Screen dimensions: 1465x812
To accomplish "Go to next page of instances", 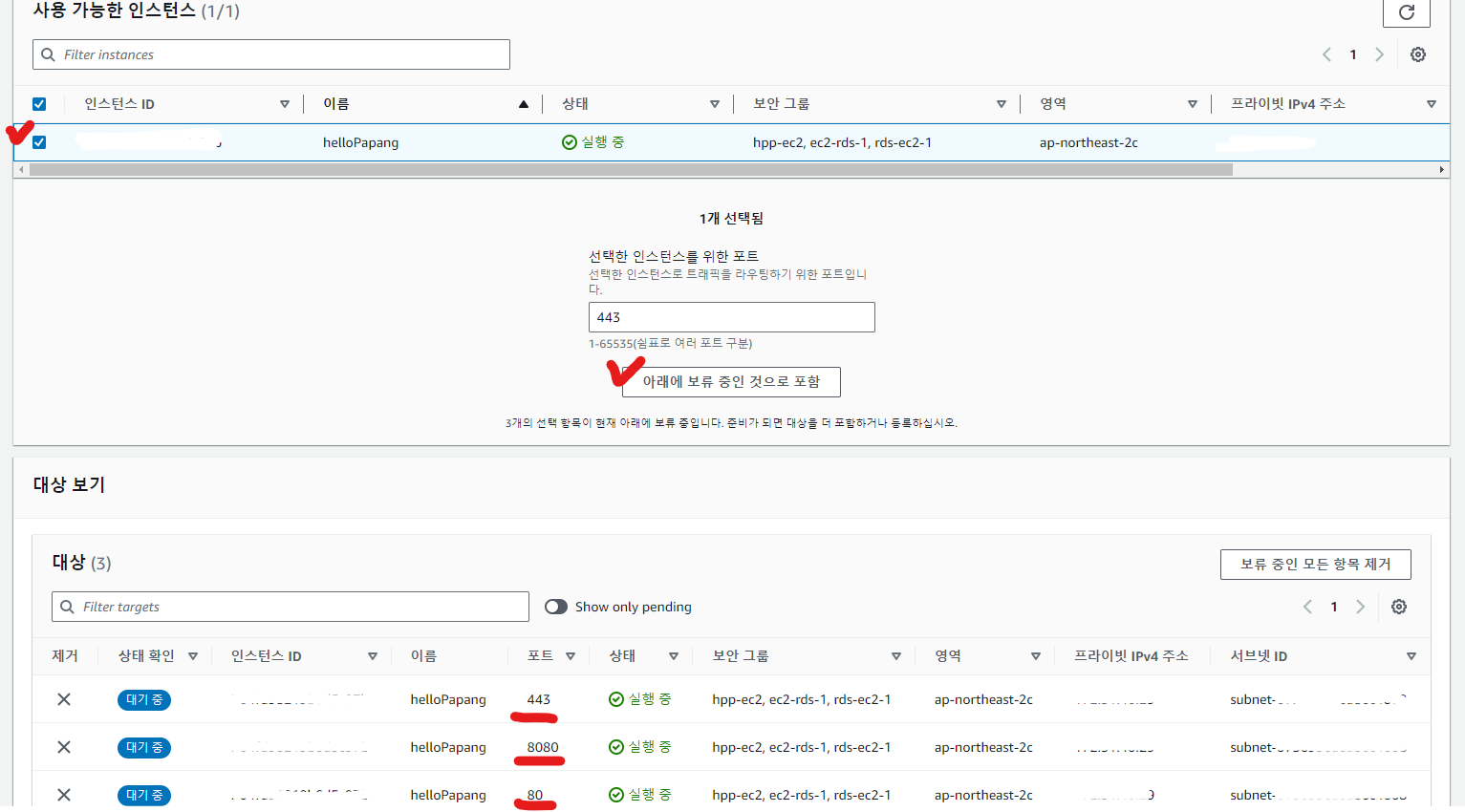I will pos(1379,54).
